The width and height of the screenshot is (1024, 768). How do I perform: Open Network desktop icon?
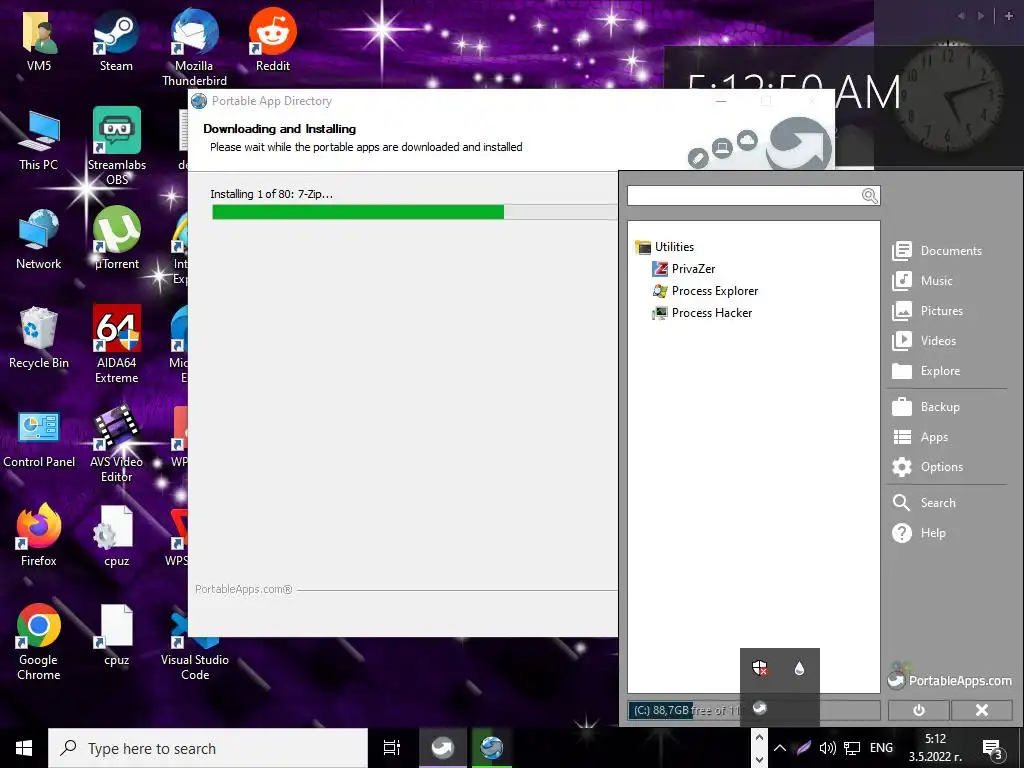coord(39,240)
